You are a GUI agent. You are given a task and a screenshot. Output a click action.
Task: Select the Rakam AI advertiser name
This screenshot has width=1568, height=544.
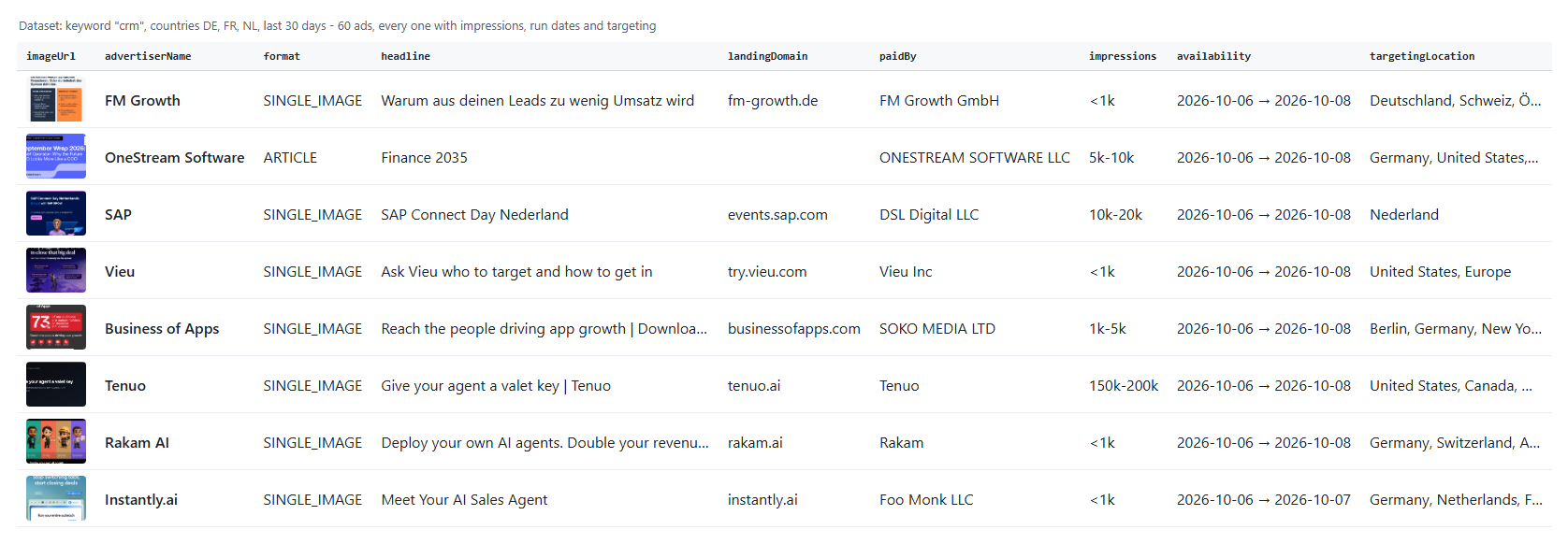click(x=137, y=442)
